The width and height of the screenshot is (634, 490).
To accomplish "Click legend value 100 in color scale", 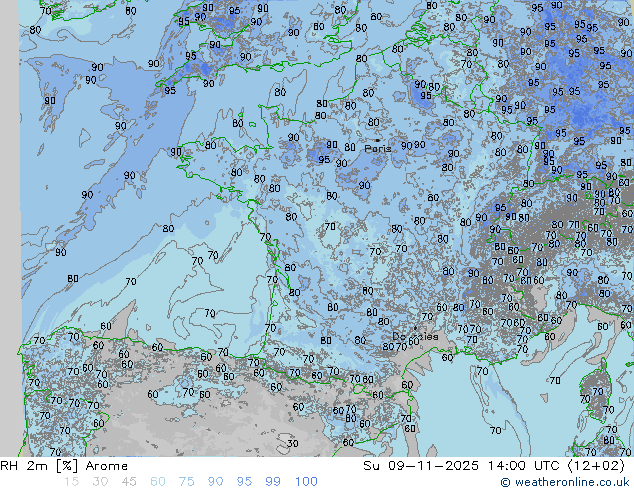I will tap(306, 482).
